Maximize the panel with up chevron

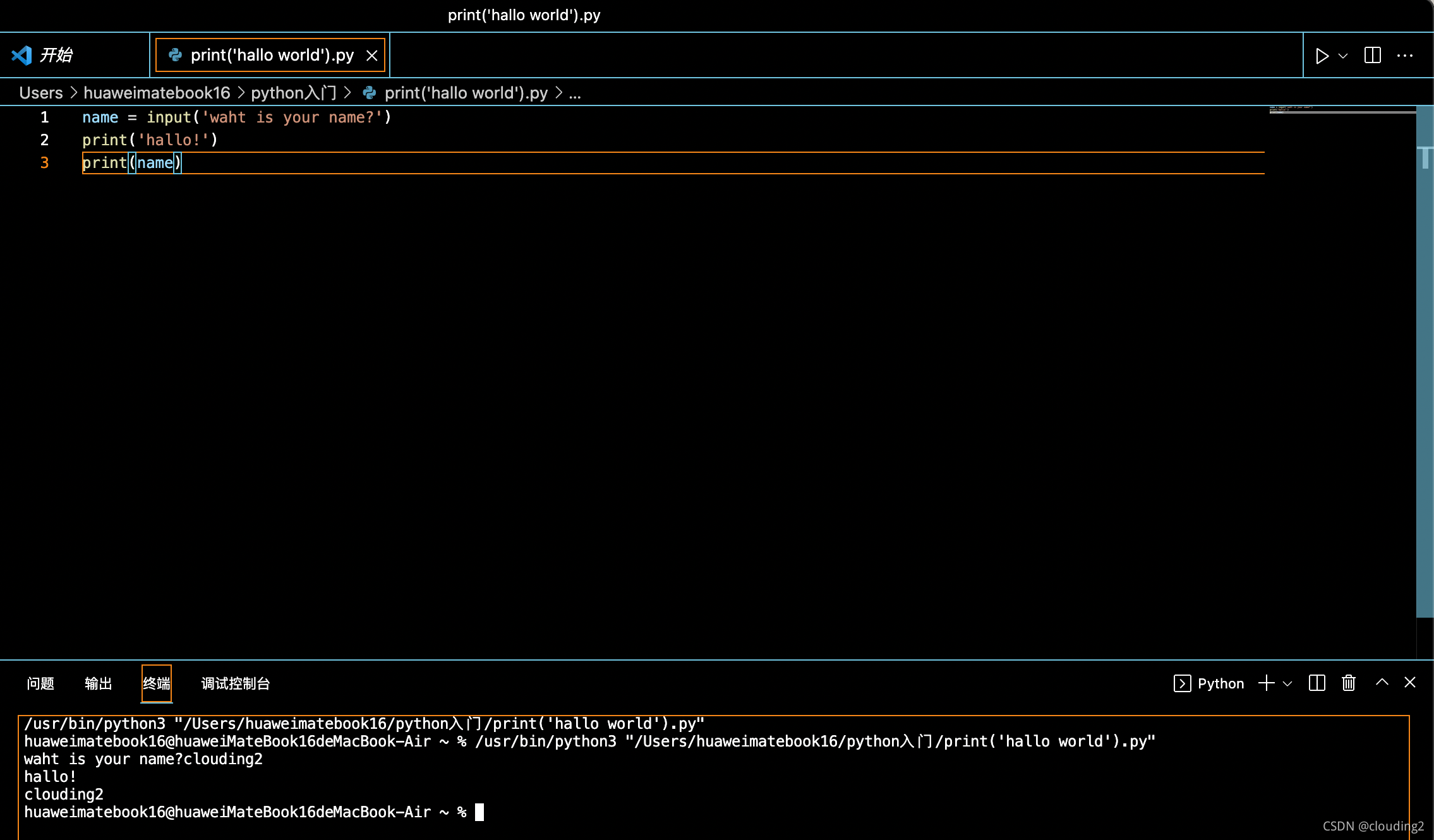click(x=1382, y=682)
